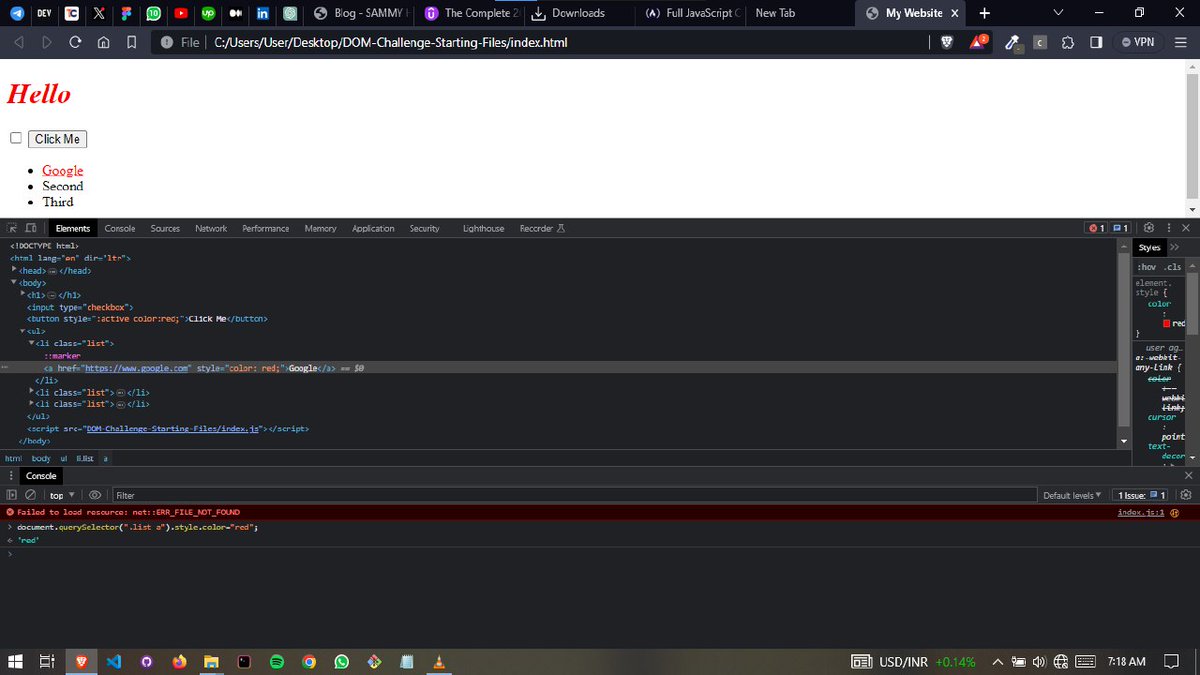
Task: Open the Performance tab in DevTools
Action: [265, 229]
